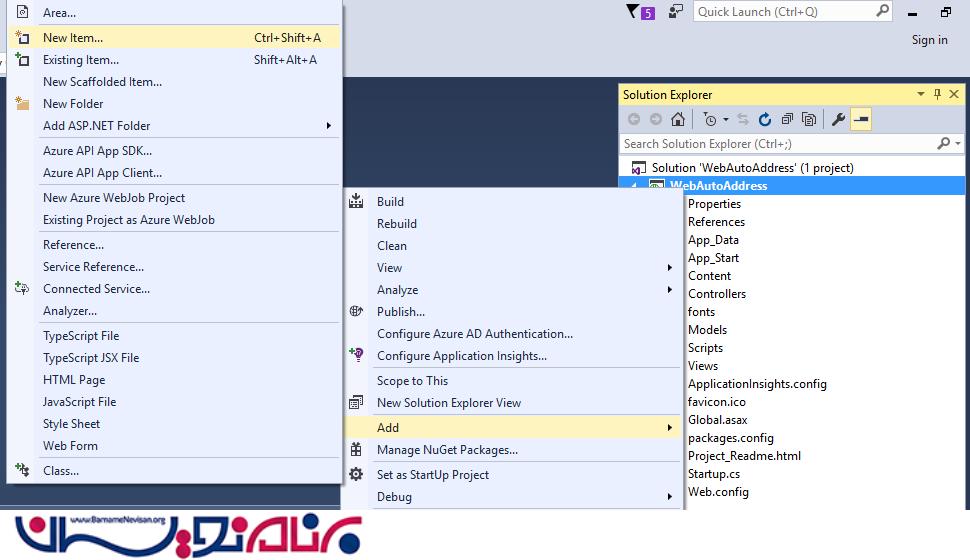Viewport: 970px width, 560px height.
Task: Open the Solution Explorer window position dropdown
Action: click(x=921, y=95)
